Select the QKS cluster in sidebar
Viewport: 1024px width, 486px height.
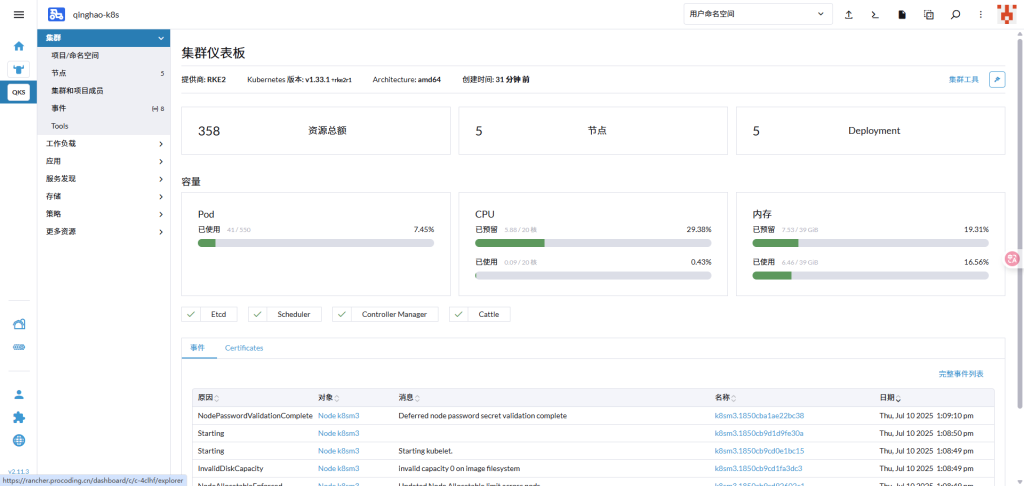[18, 92]
